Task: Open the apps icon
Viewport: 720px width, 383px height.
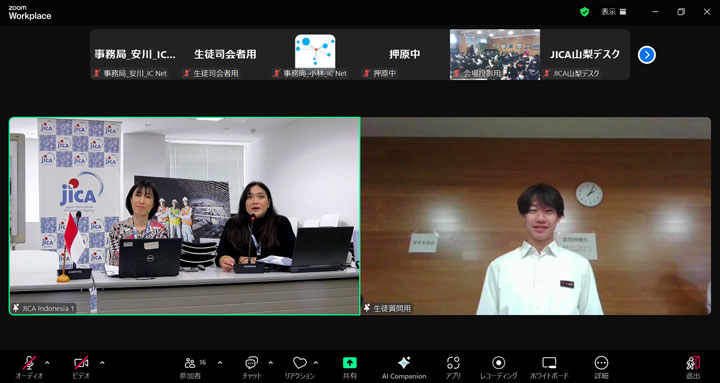Action: click(453, 367)
